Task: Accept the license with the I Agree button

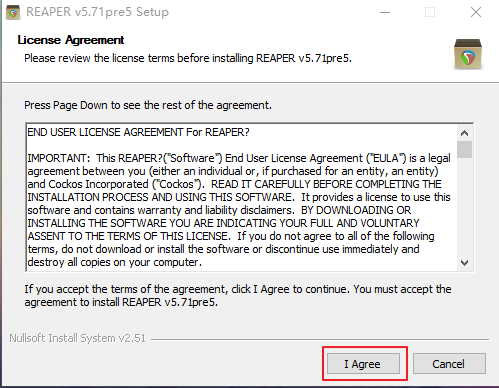Action: (363, 364)
